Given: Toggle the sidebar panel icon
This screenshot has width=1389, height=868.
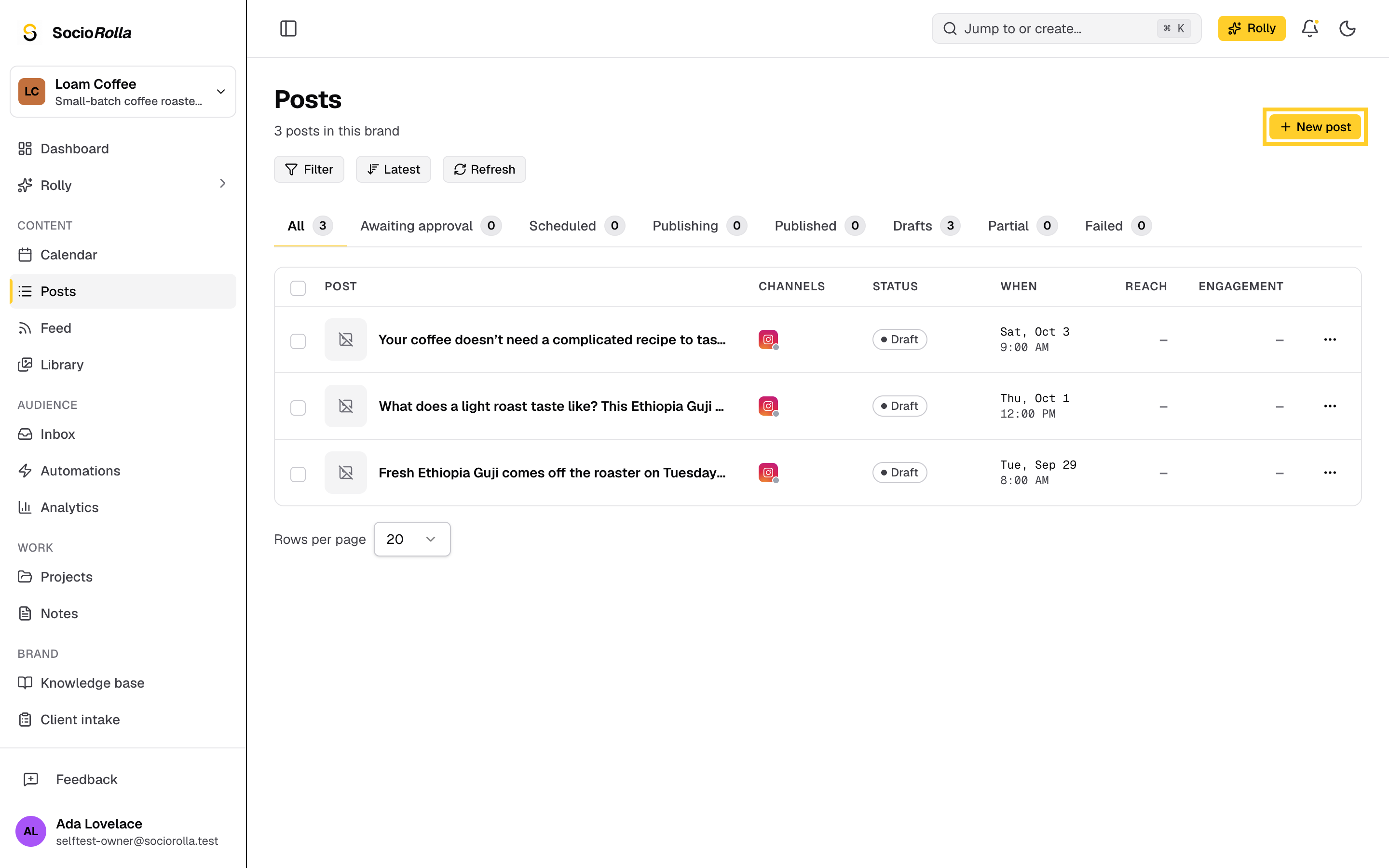Looking at the screenshot, I should click(288, 28).
